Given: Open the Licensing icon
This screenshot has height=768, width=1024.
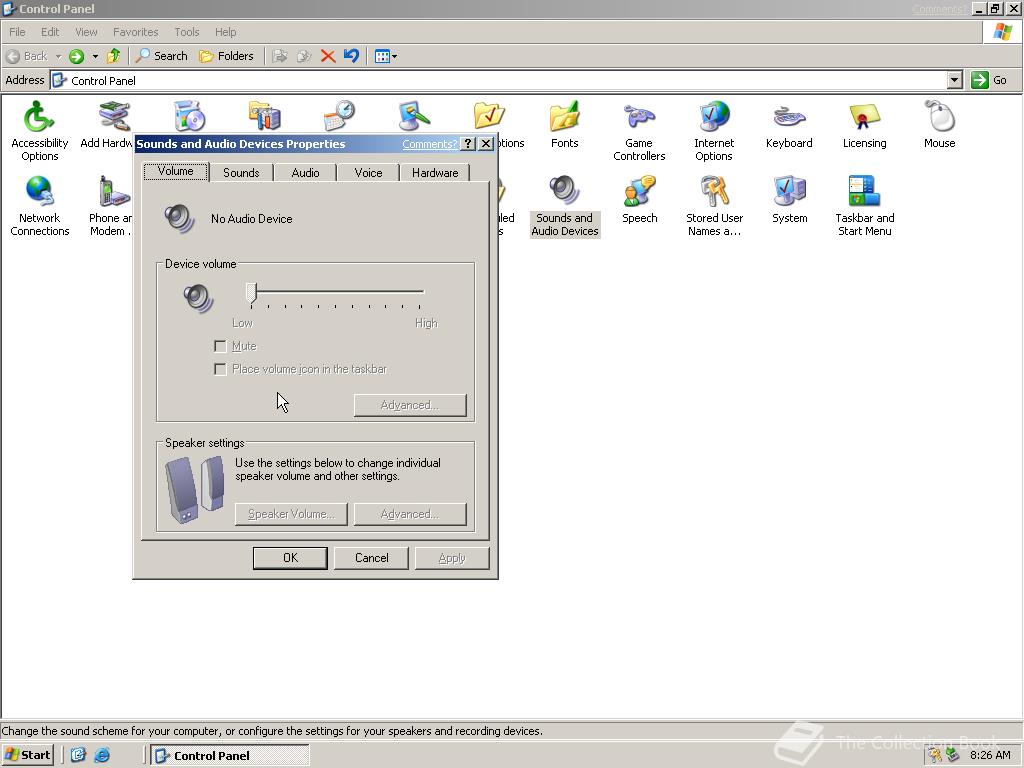Looking at the screenshot, I should pos(864,125).
